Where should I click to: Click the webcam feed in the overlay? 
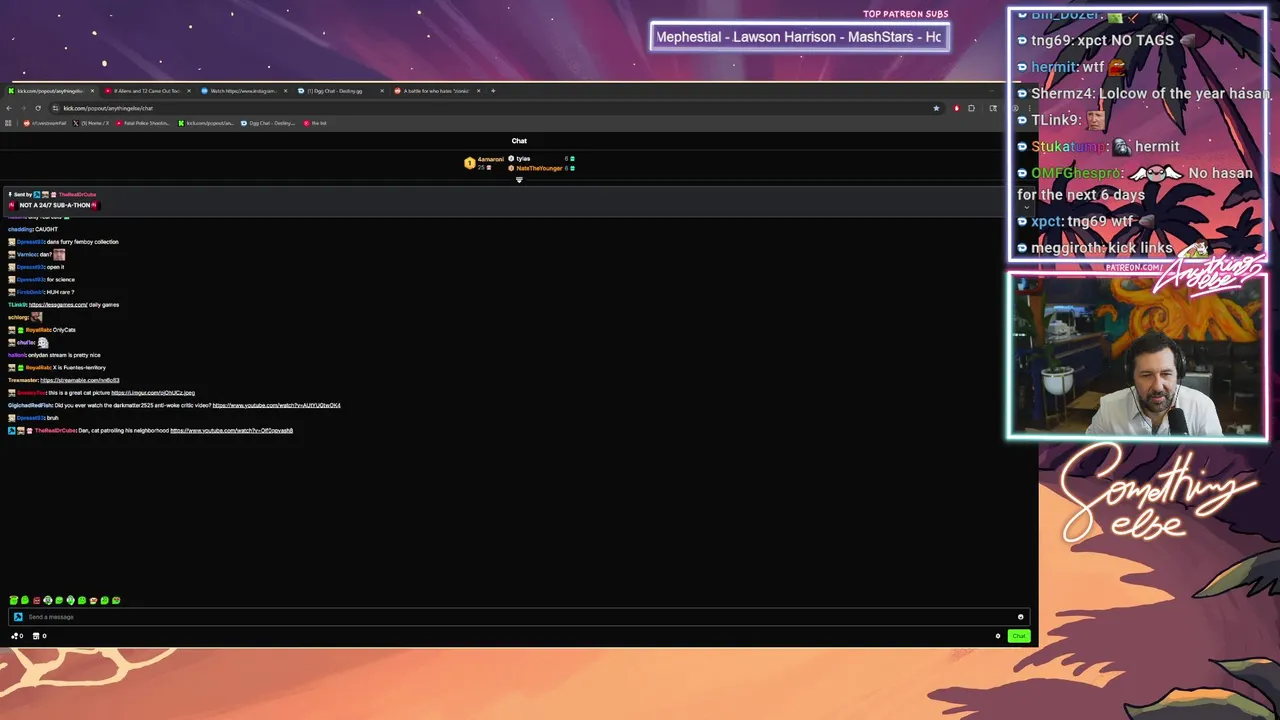tap(1137, 356)
